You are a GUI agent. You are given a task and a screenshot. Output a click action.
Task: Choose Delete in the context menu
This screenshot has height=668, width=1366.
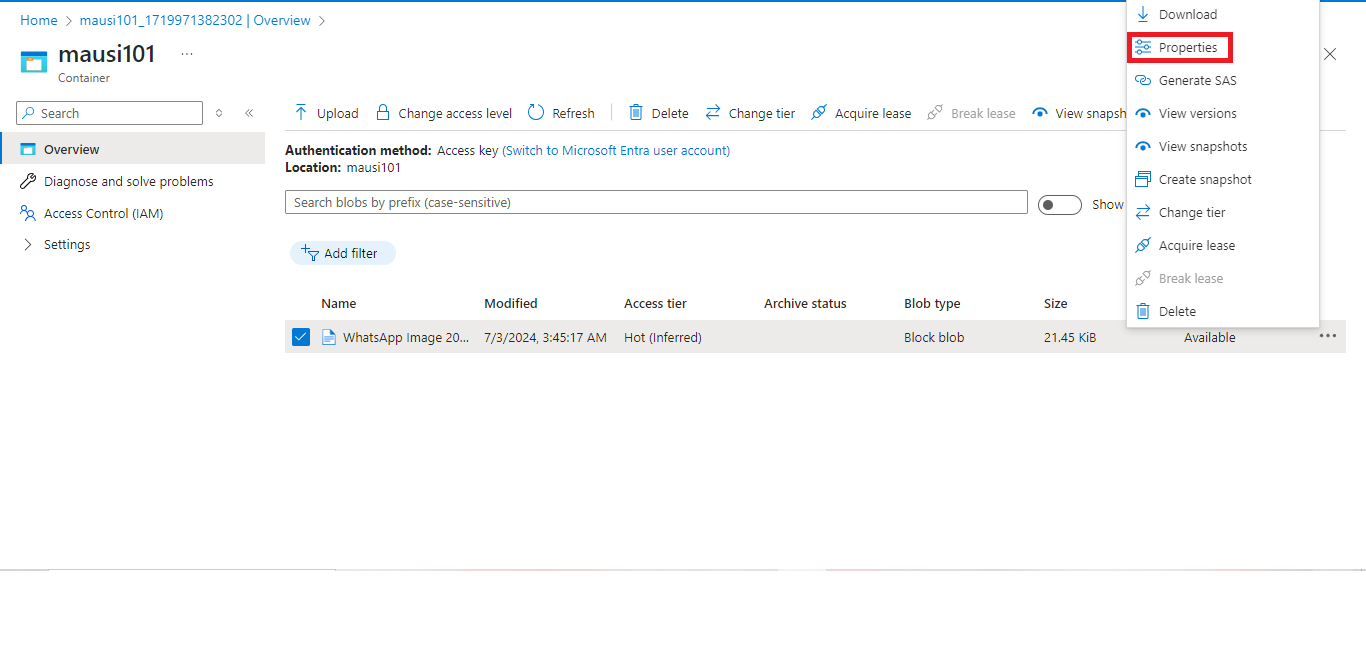[x=1223, y=311]
